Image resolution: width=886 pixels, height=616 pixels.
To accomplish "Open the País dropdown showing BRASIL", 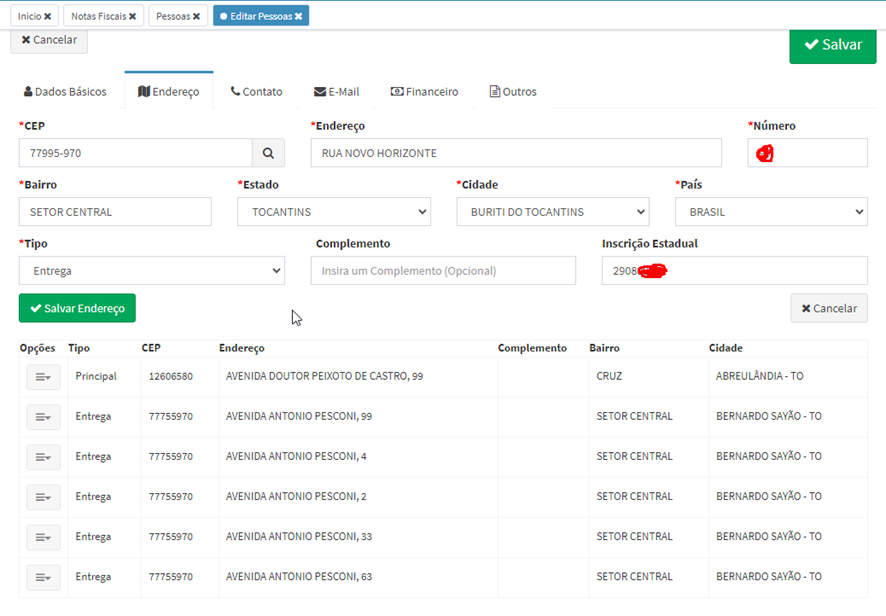I will point(770,212).
